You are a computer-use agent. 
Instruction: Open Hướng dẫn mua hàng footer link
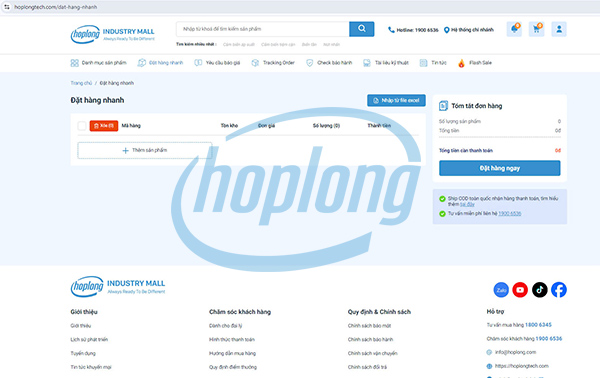pyautogui.click(x=232, y=353)
